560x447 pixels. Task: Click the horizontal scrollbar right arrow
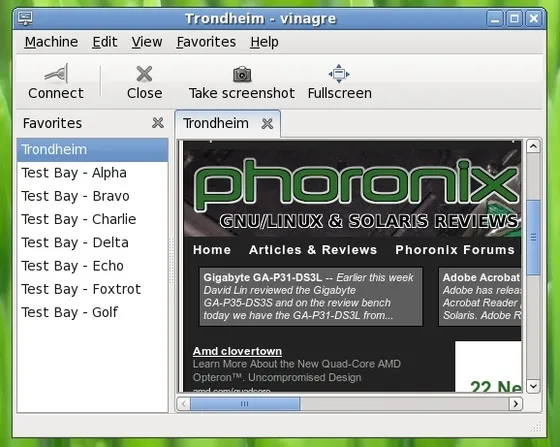(x=515, y=404)
